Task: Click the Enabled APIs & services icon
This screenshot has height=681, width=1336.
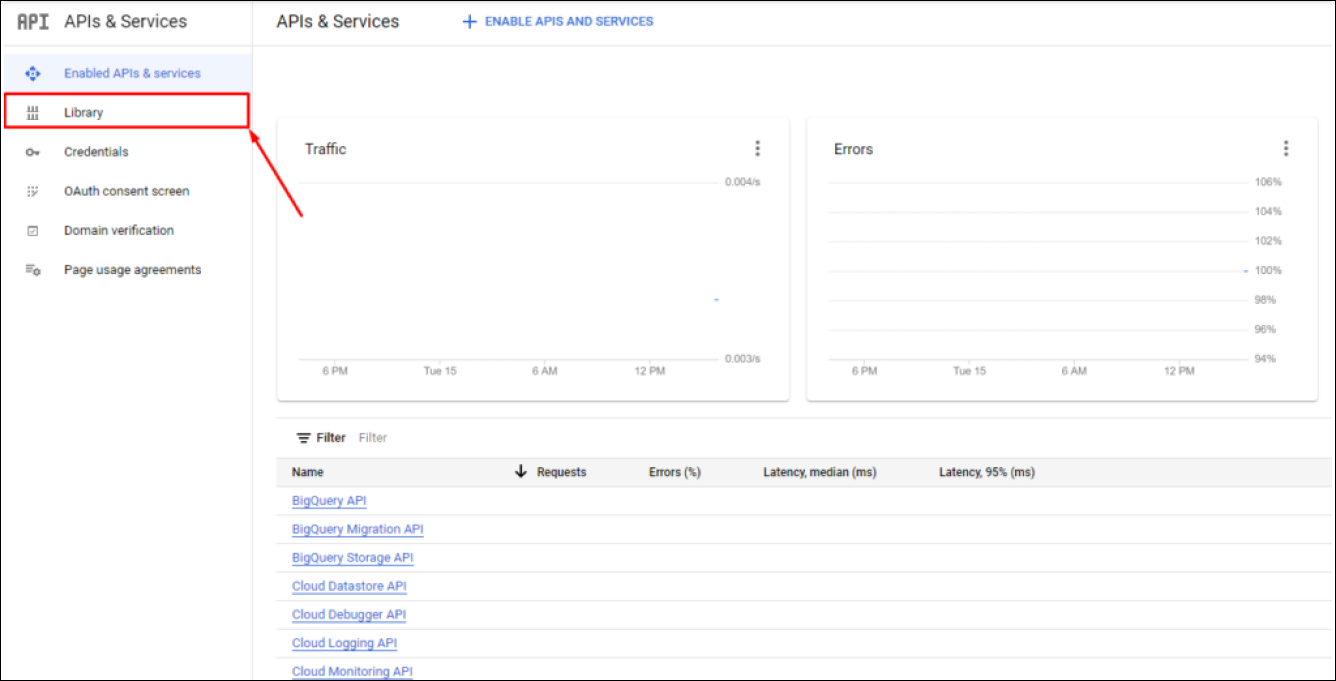Action: 32,73
